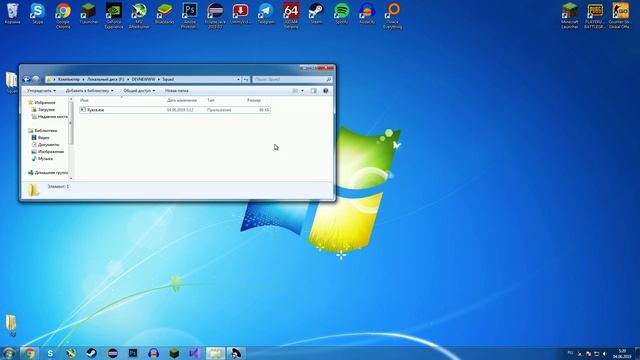Viewport: 640px width, 360px height.
Task: Change the view using the view icon
Action: [x=295, y=91]
